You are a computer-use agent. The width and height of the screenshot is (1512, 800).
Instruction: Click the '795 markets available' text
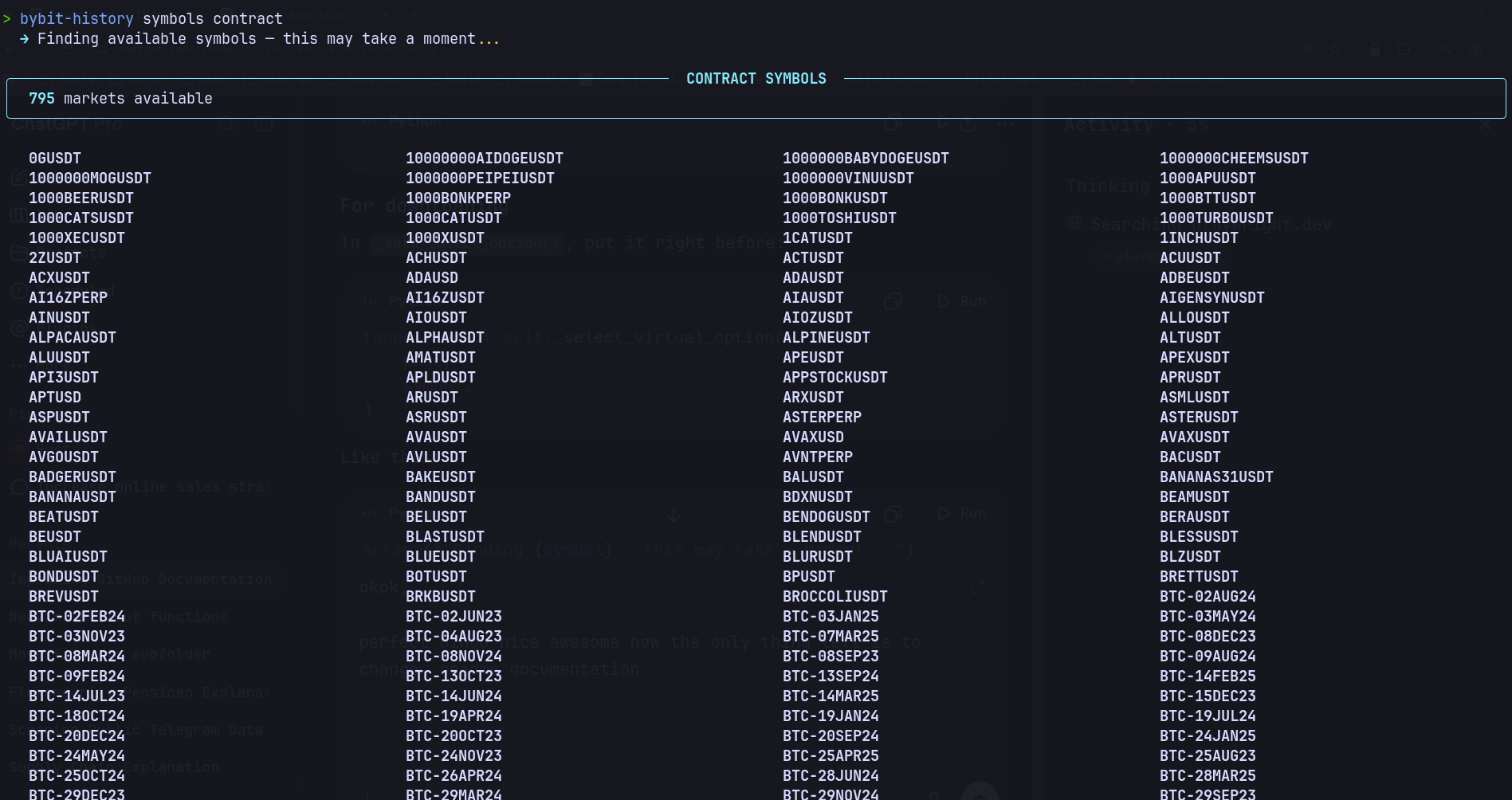(120, 99)
